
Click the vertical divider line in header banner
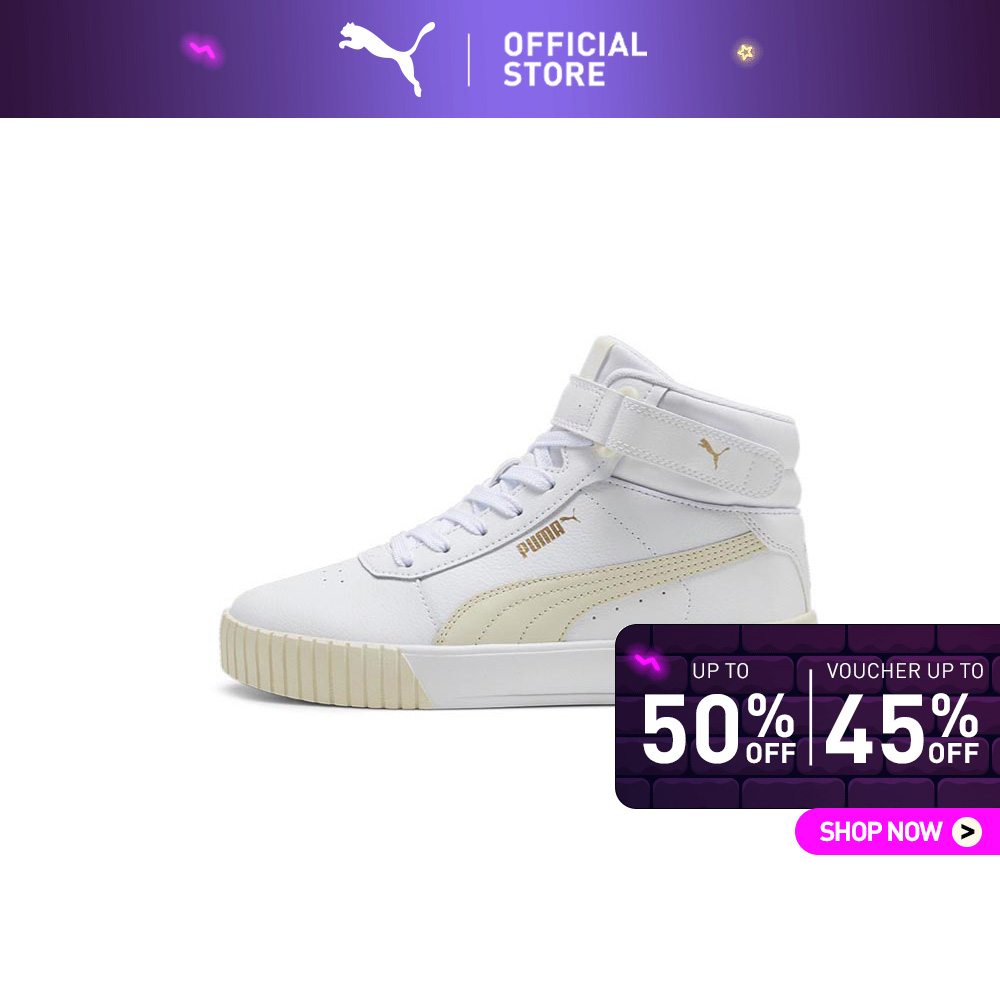[x=469, y=60]
